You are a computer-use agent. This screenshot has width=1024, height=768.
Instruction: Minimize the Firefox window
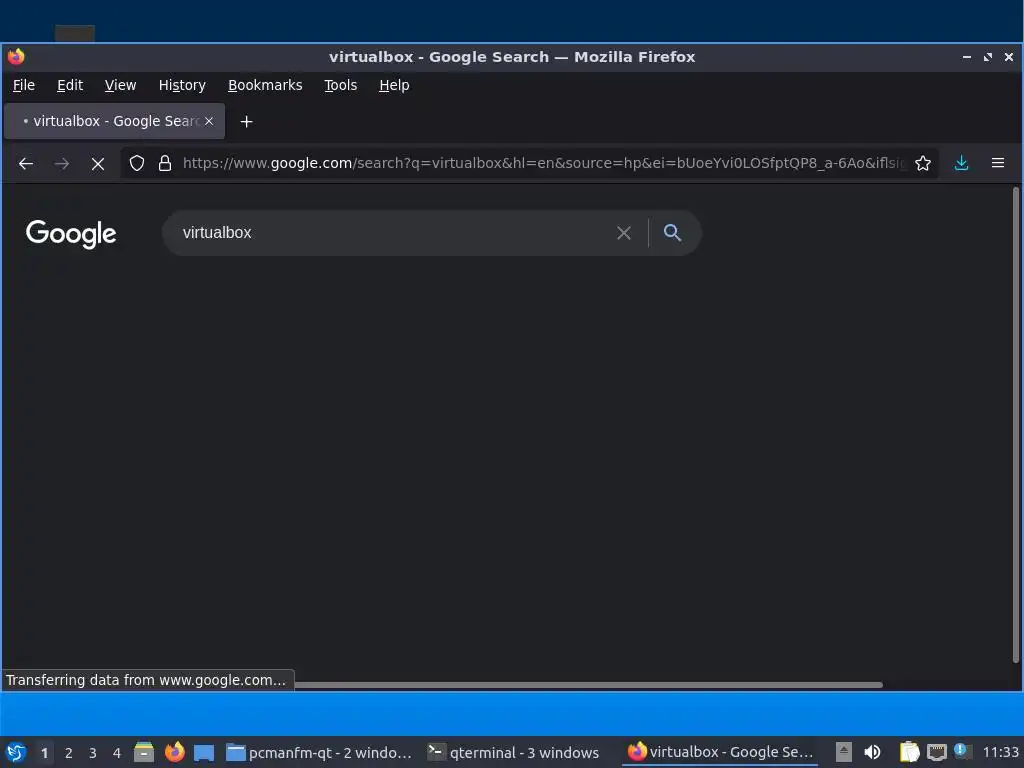coord(967,57)
